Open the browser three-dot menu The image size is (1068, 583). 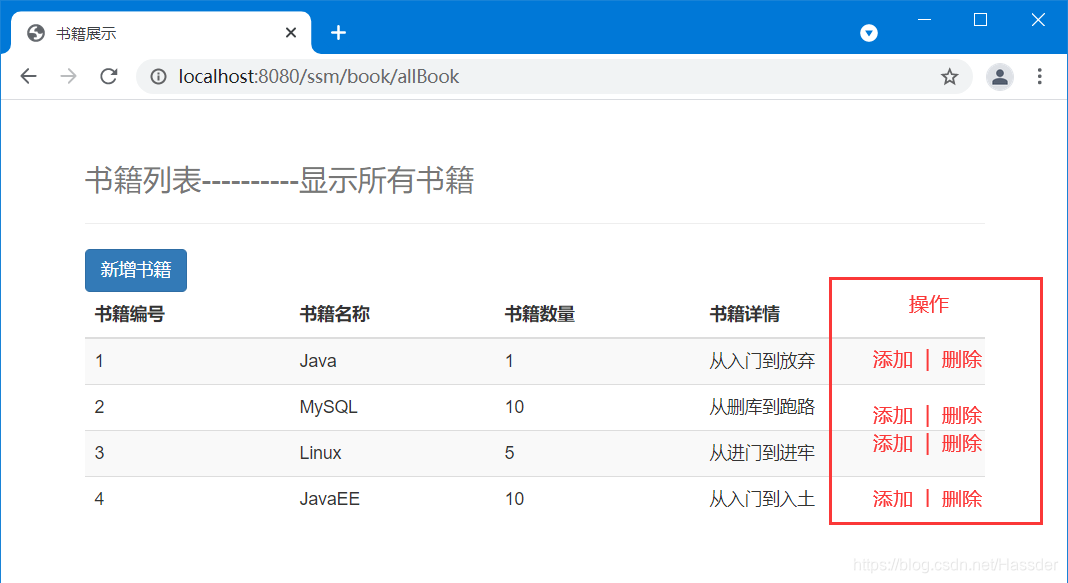pyautogui.click(x=1039, y=76)
